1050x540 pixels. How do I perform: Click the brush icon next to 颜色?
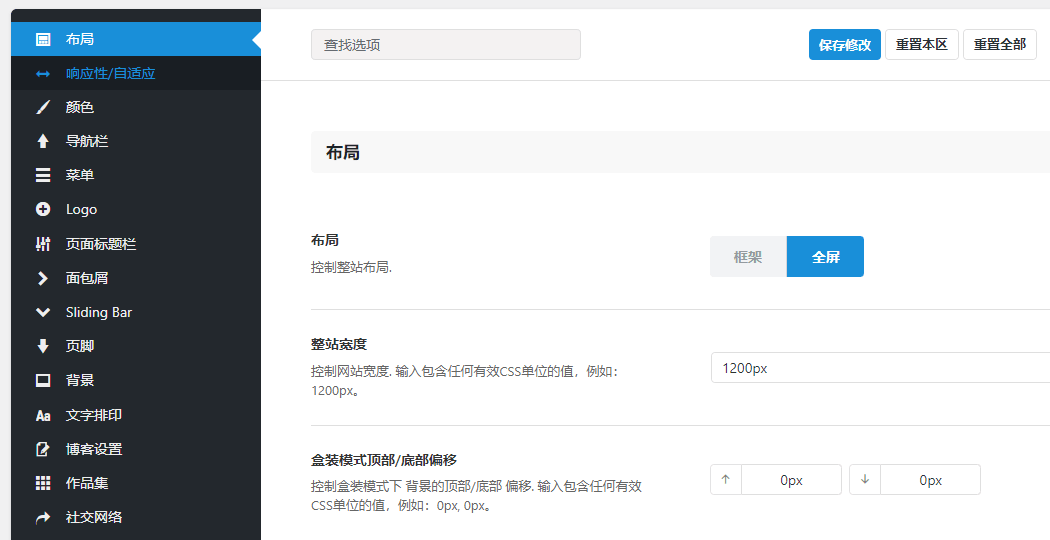tap(43, 107)
